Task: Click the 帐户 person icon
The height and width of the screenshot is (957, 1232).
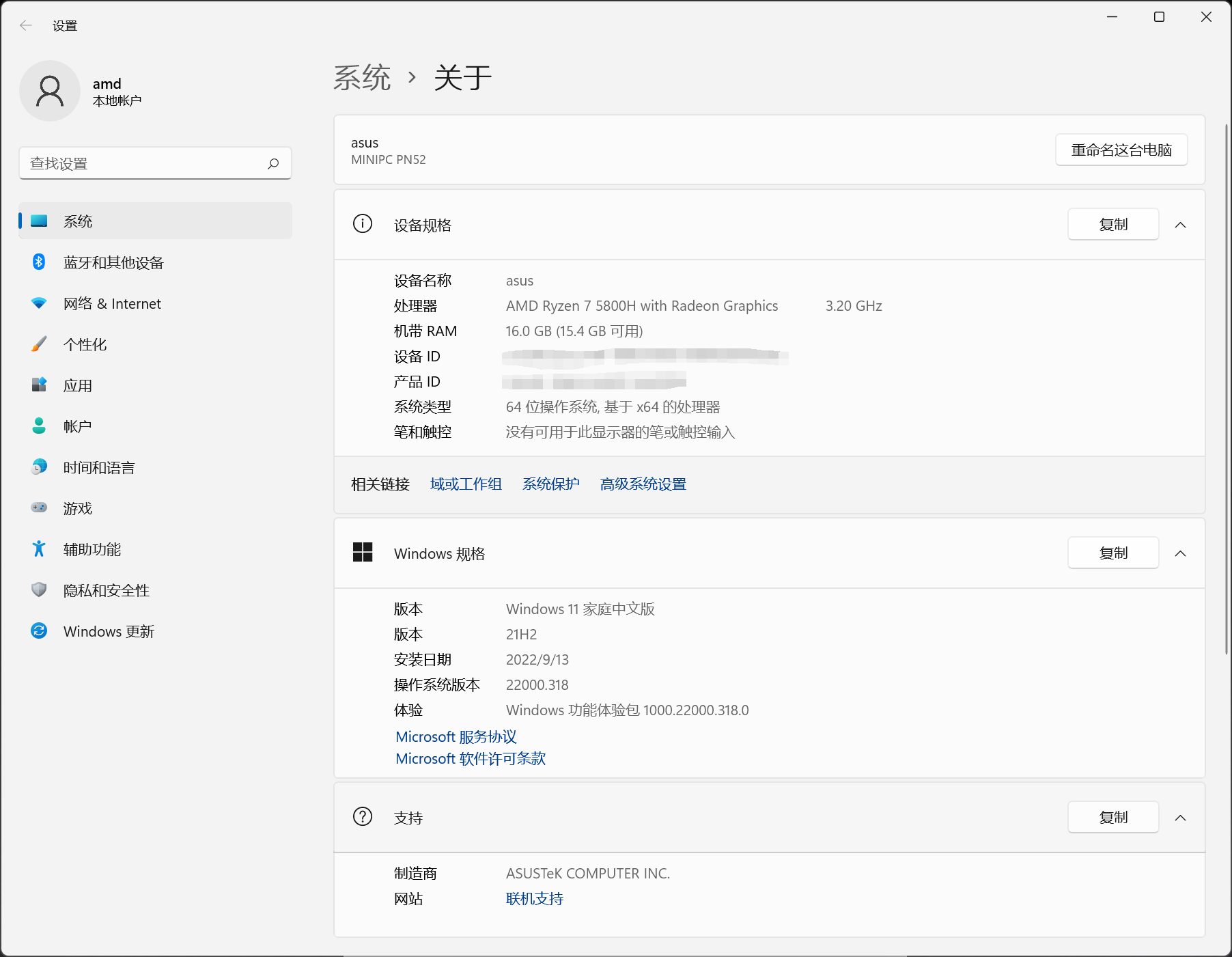Action: (x=39, y=426)
